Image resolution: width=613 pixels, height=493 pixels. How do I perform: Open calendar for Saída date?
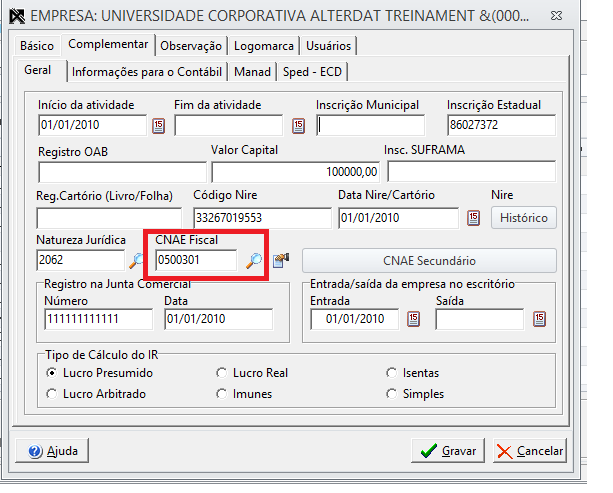(540, 319)
